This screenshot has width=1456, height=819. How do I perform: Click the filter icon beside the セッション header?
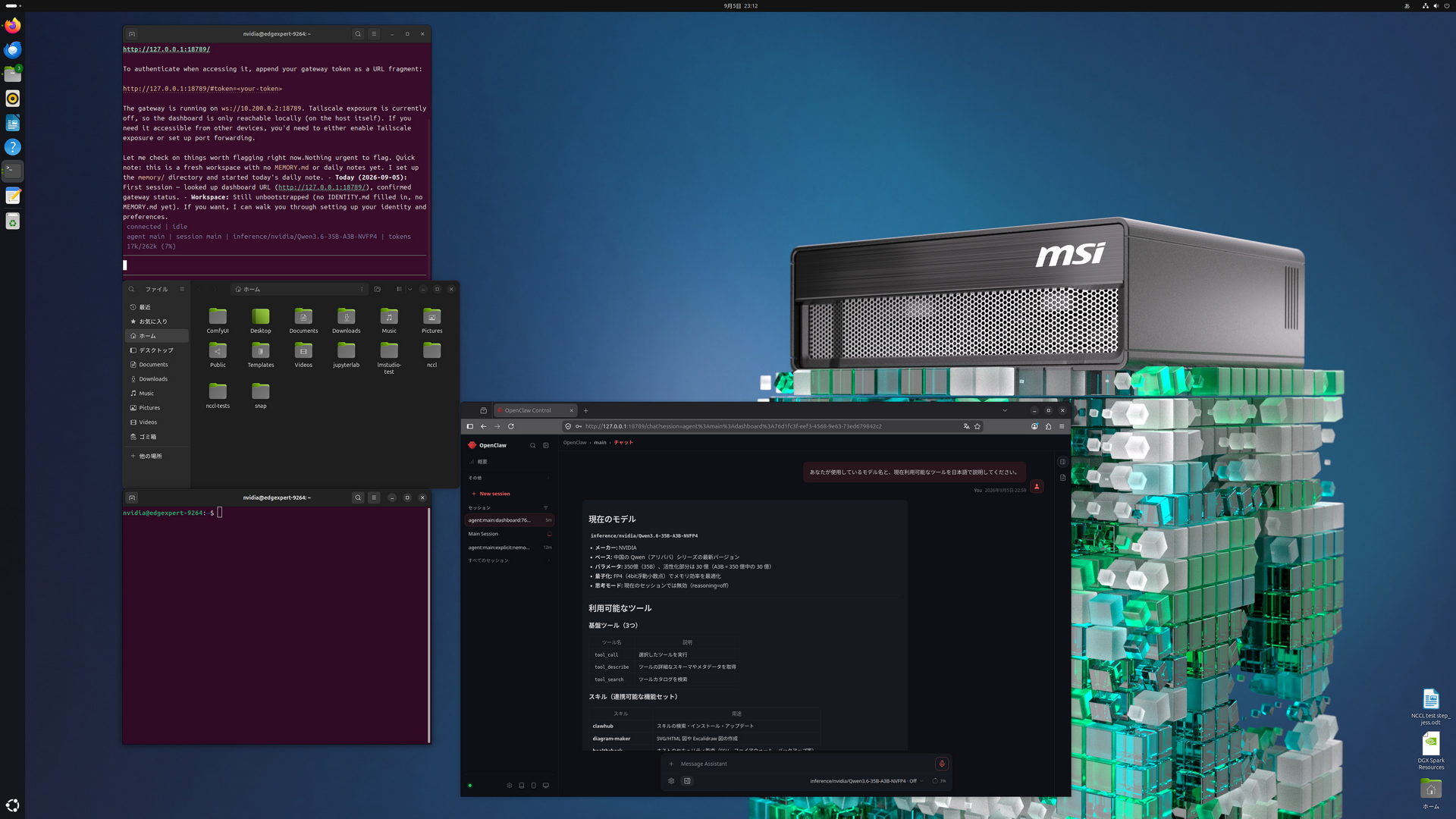(546, 507)
